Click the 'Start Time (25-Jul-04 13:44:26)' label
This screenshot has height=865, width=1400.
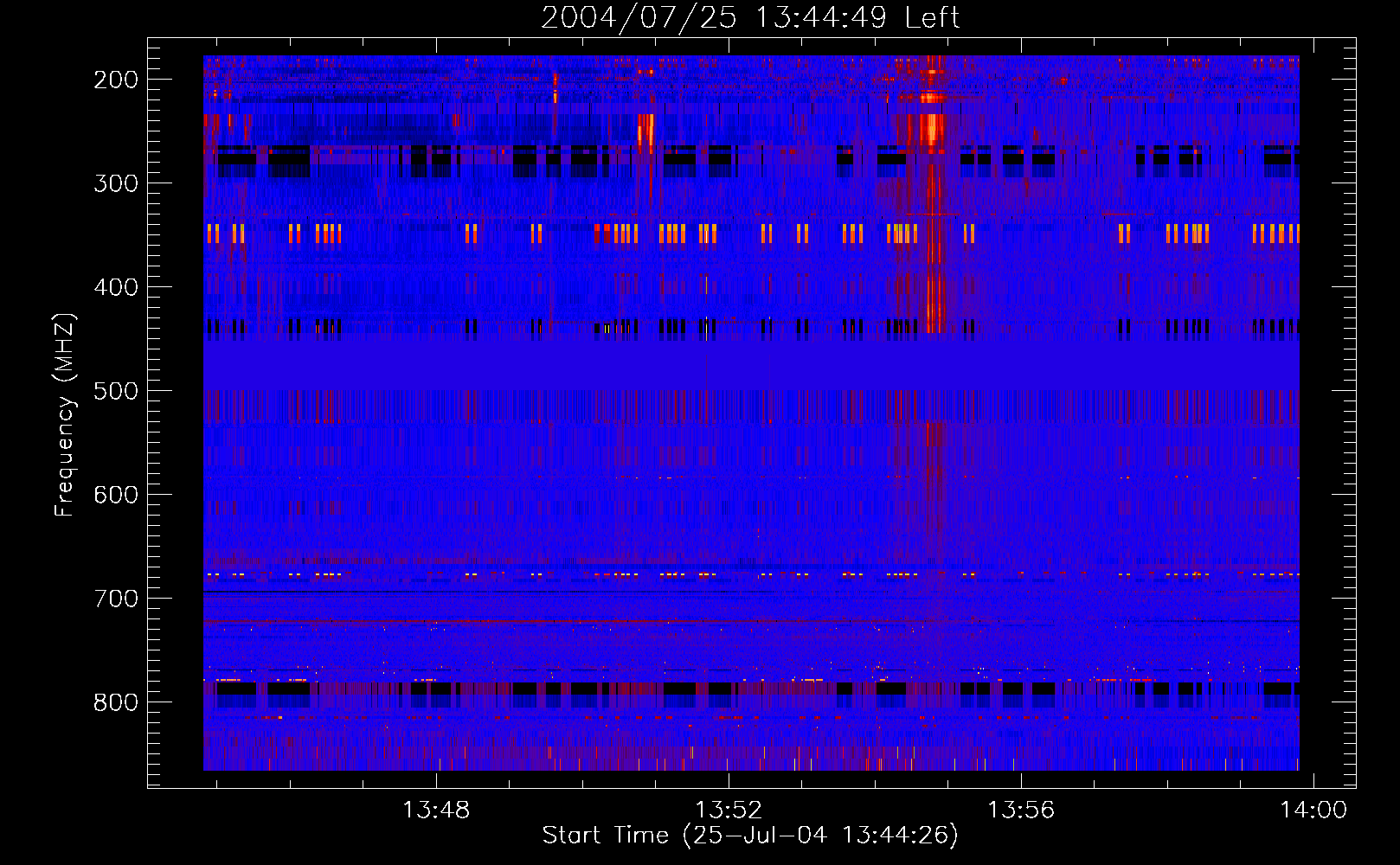(750, 836)
